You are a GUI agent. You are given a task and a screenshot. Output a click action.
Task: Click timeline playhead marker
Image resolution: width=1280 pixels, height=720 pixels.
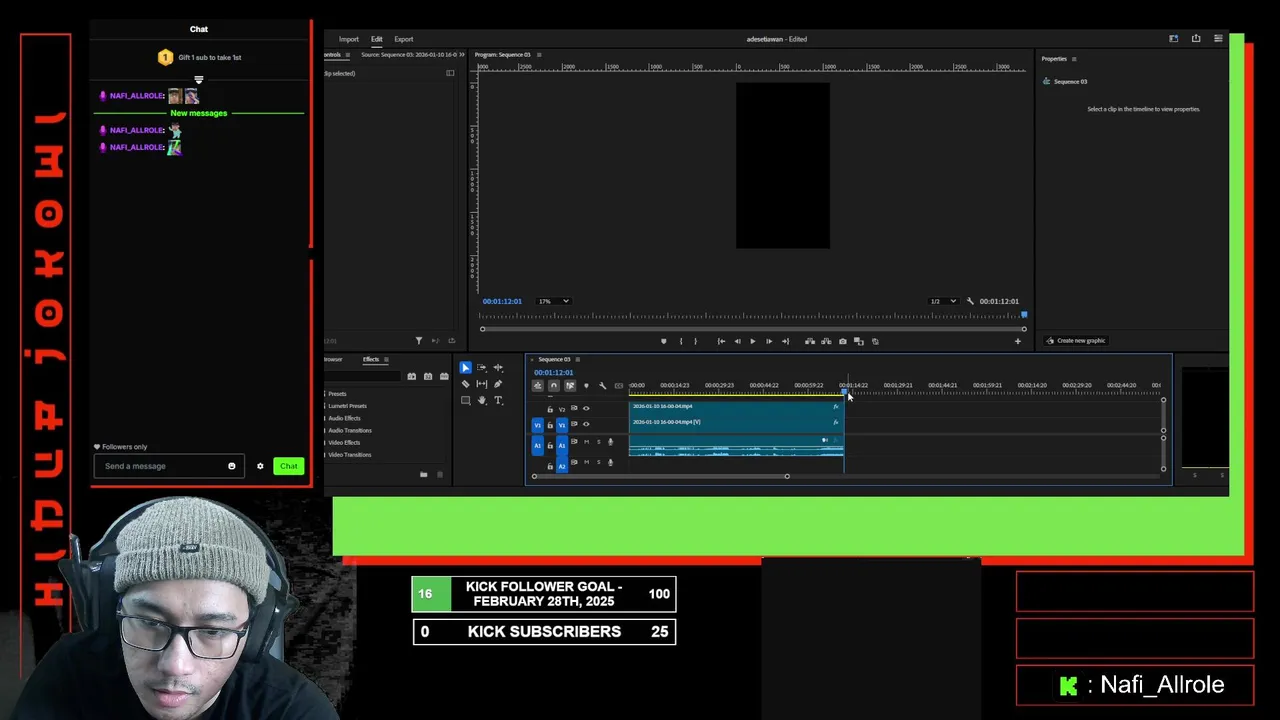pos(844,391)
